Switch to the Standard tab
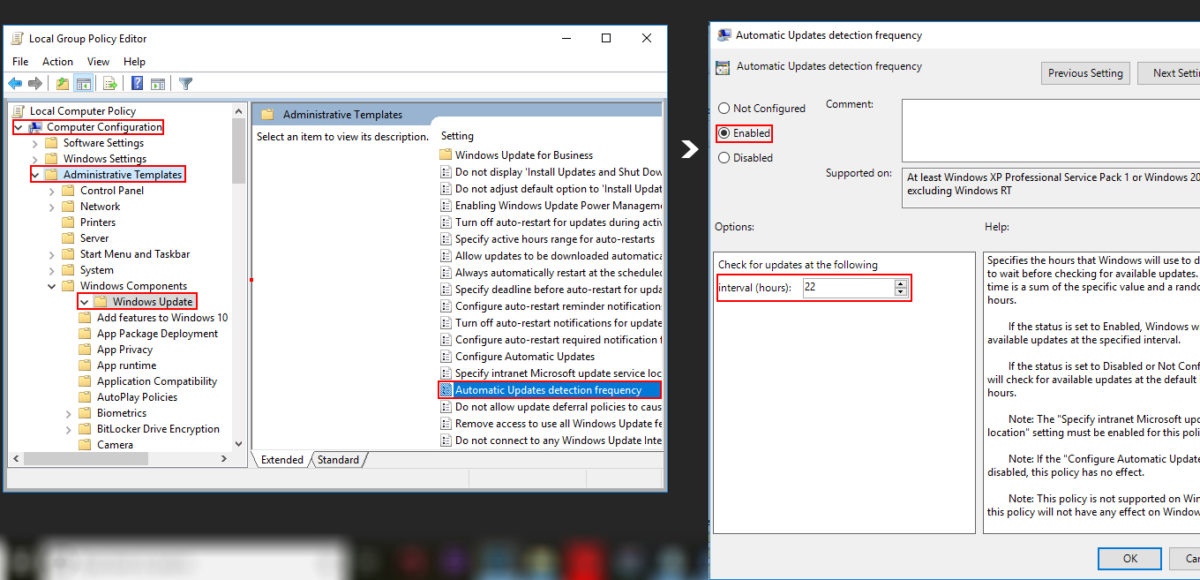 (338, 459)
